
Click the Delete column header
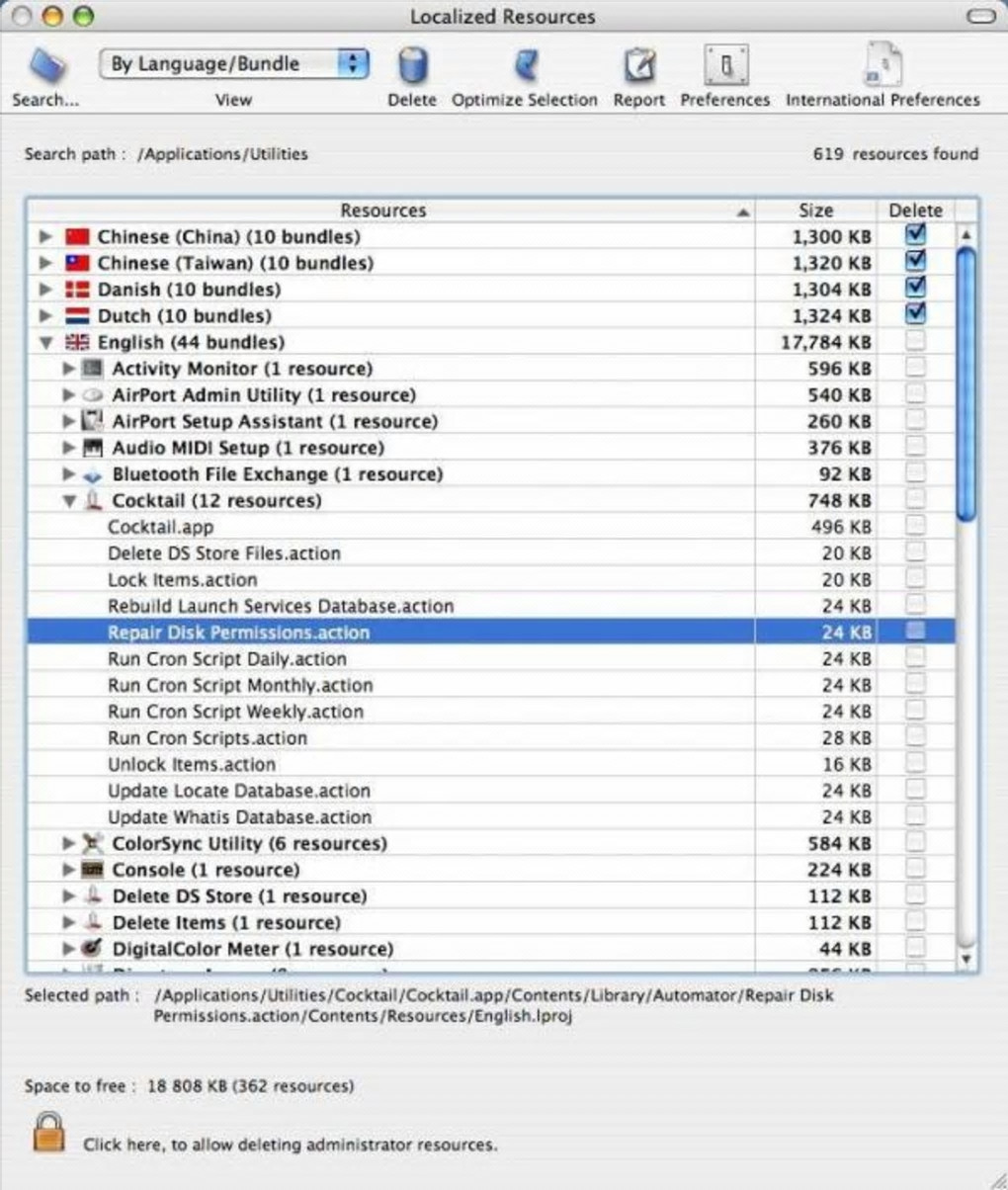(916, 211)
